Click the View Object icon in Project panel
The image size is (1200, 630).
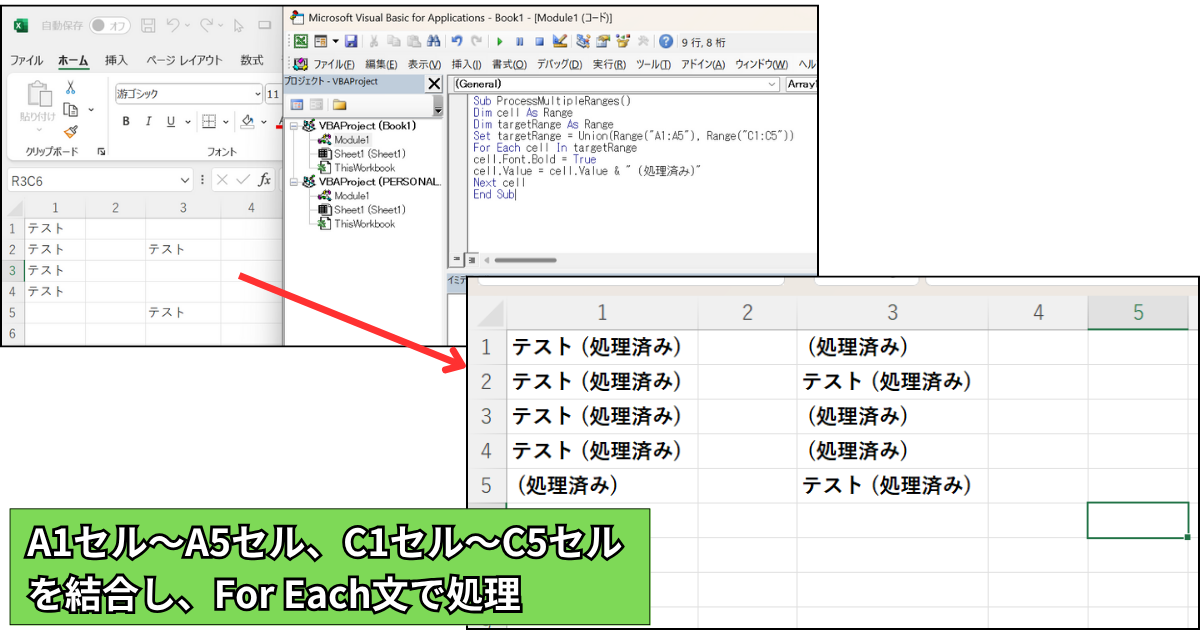point(315,104)
